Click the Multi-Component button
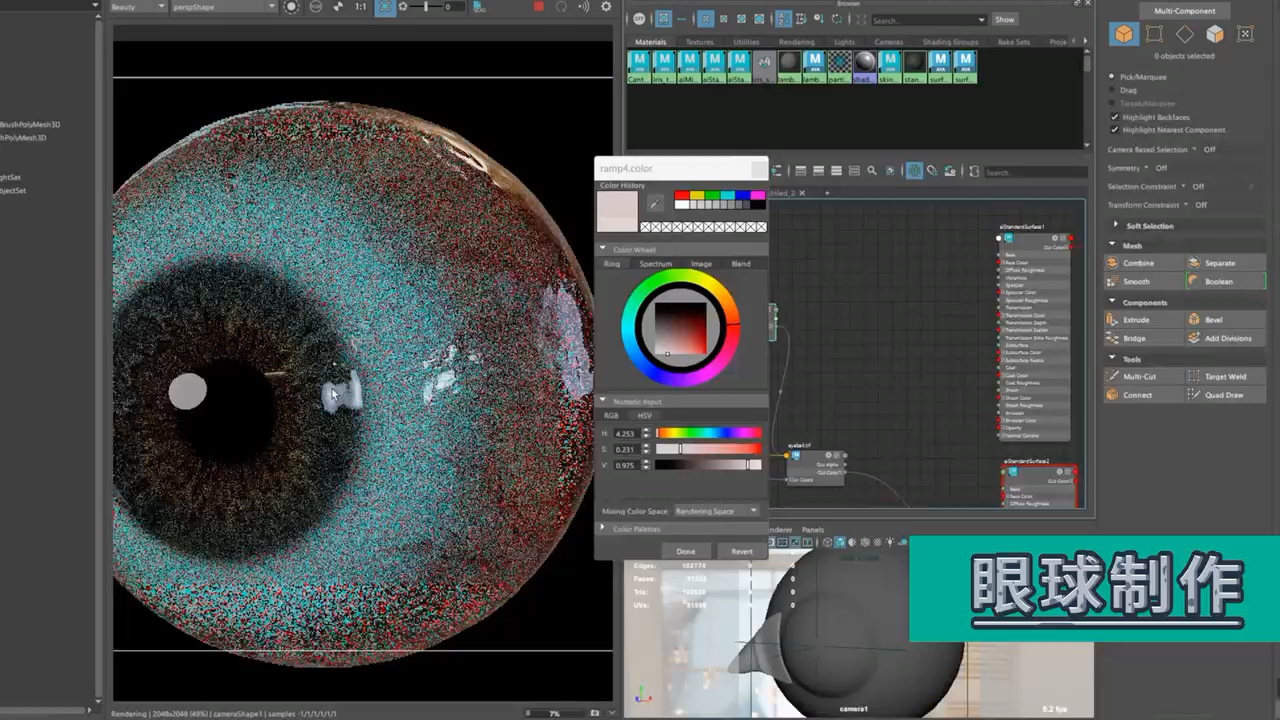The image size is (1280, 720). tap(1185, 10)
